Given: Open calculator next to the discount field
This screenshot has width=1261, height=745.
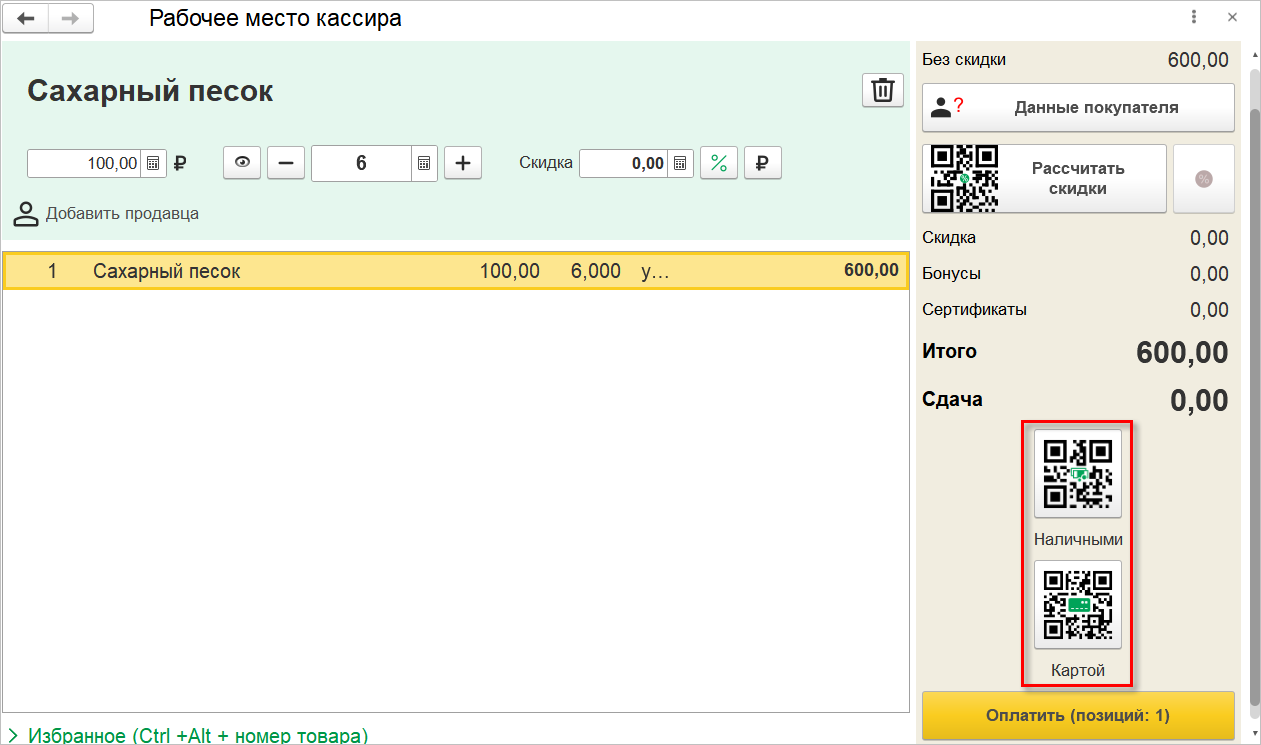Looking at the screenshot, I should coord(680,163).
